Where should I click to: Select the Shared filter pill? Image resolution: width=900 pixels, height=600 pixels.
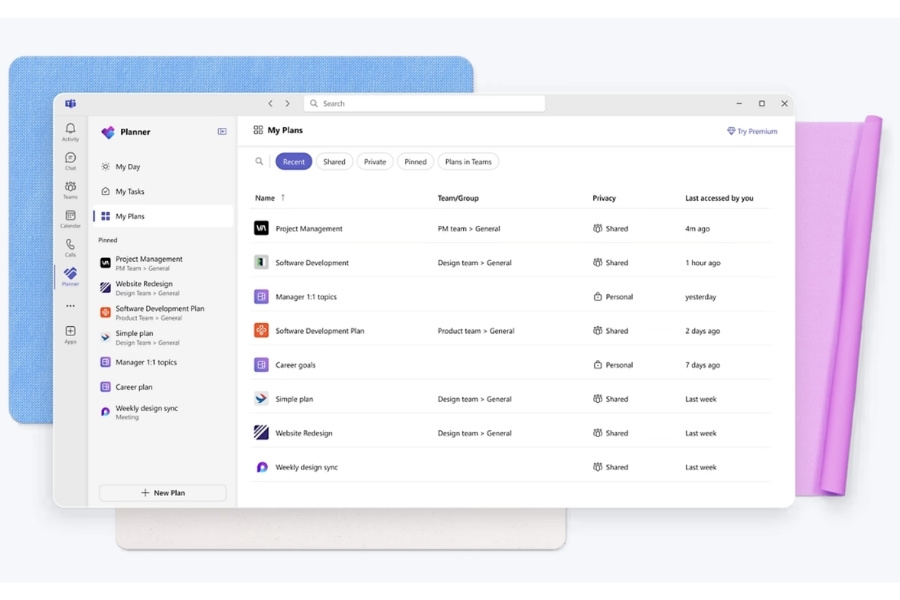point(334,161)
